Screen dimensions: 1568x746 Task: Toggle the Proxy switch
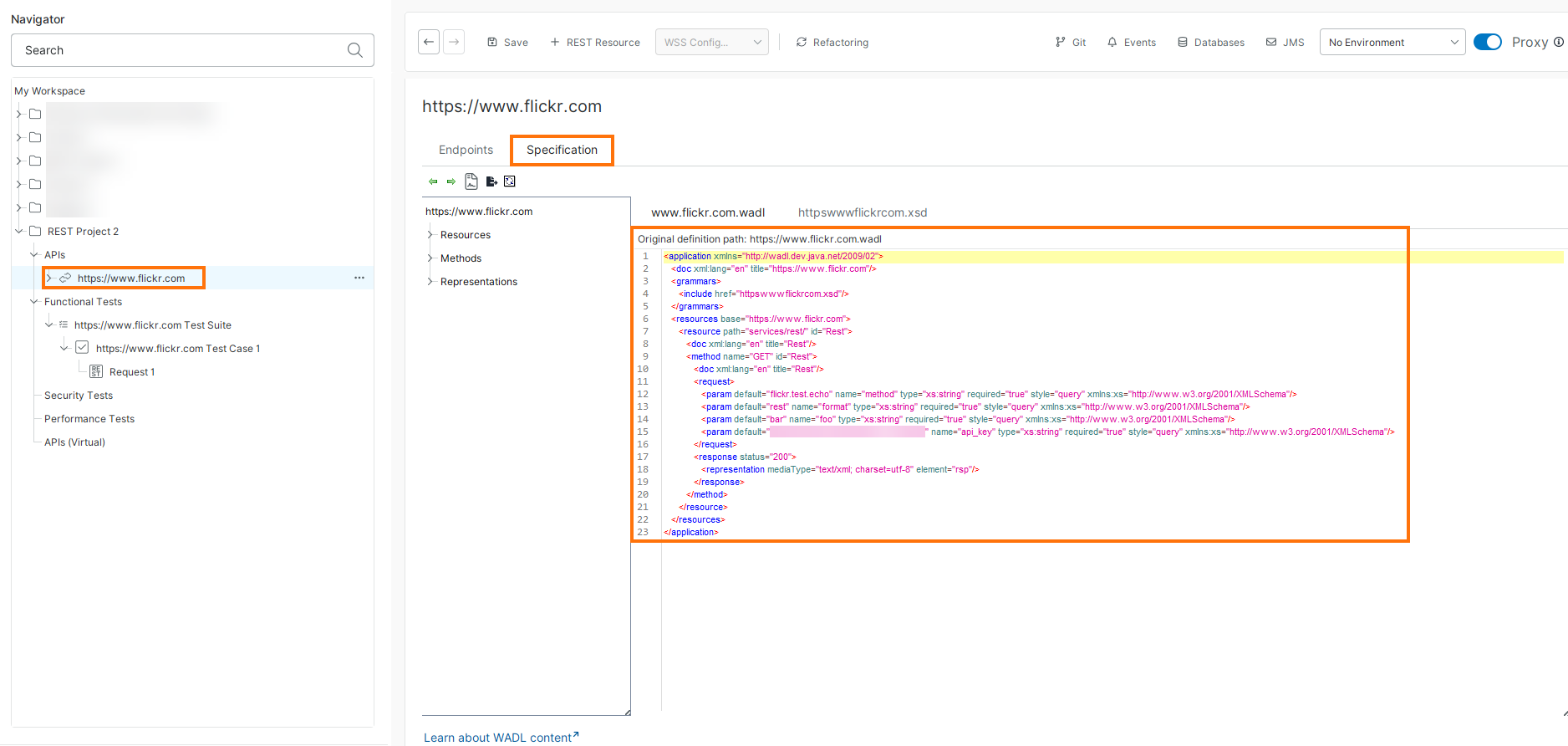[x=1488, y=42]
